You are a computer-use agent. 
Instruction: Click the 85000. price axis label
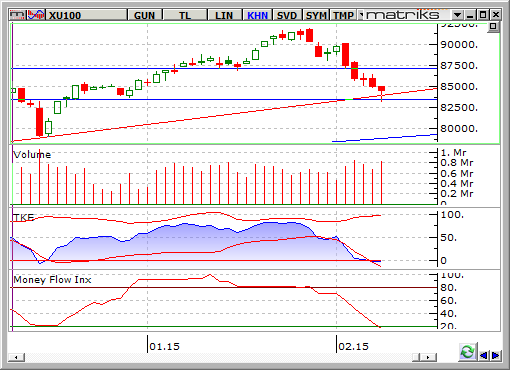(x=459, y=87)
